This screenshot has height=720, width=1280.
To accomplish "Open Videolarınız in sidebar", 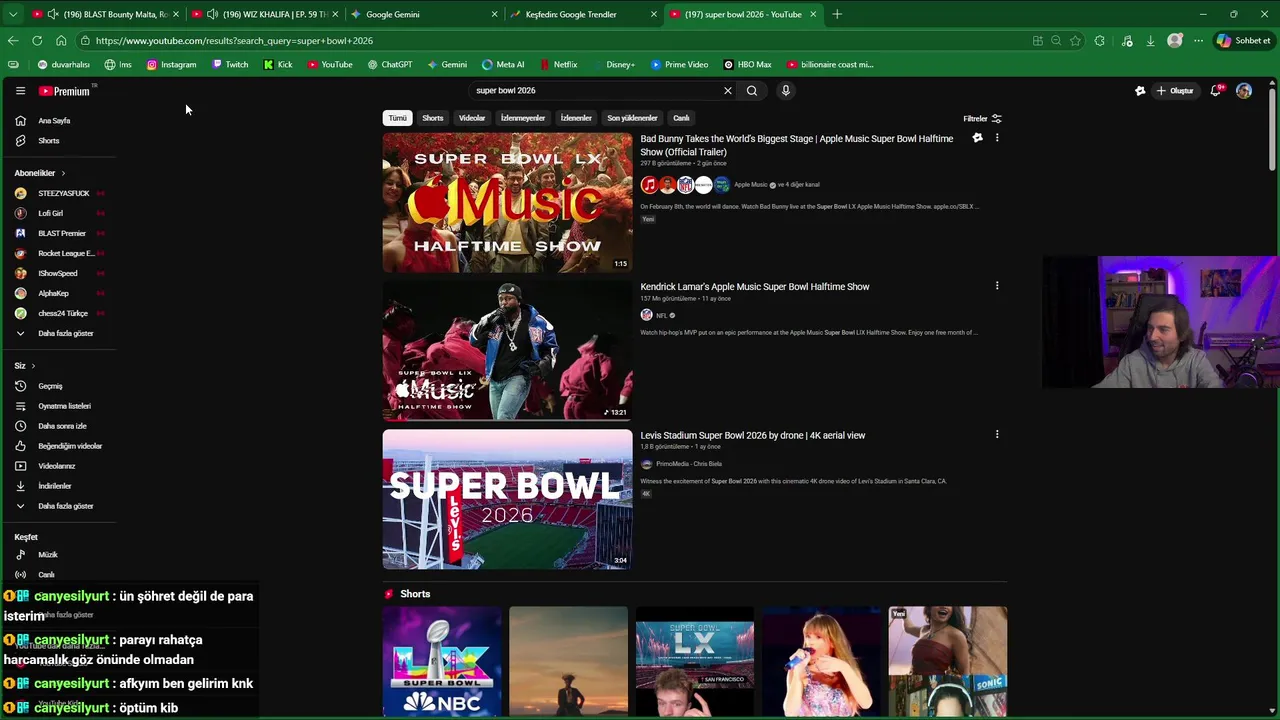I will 58,466.
